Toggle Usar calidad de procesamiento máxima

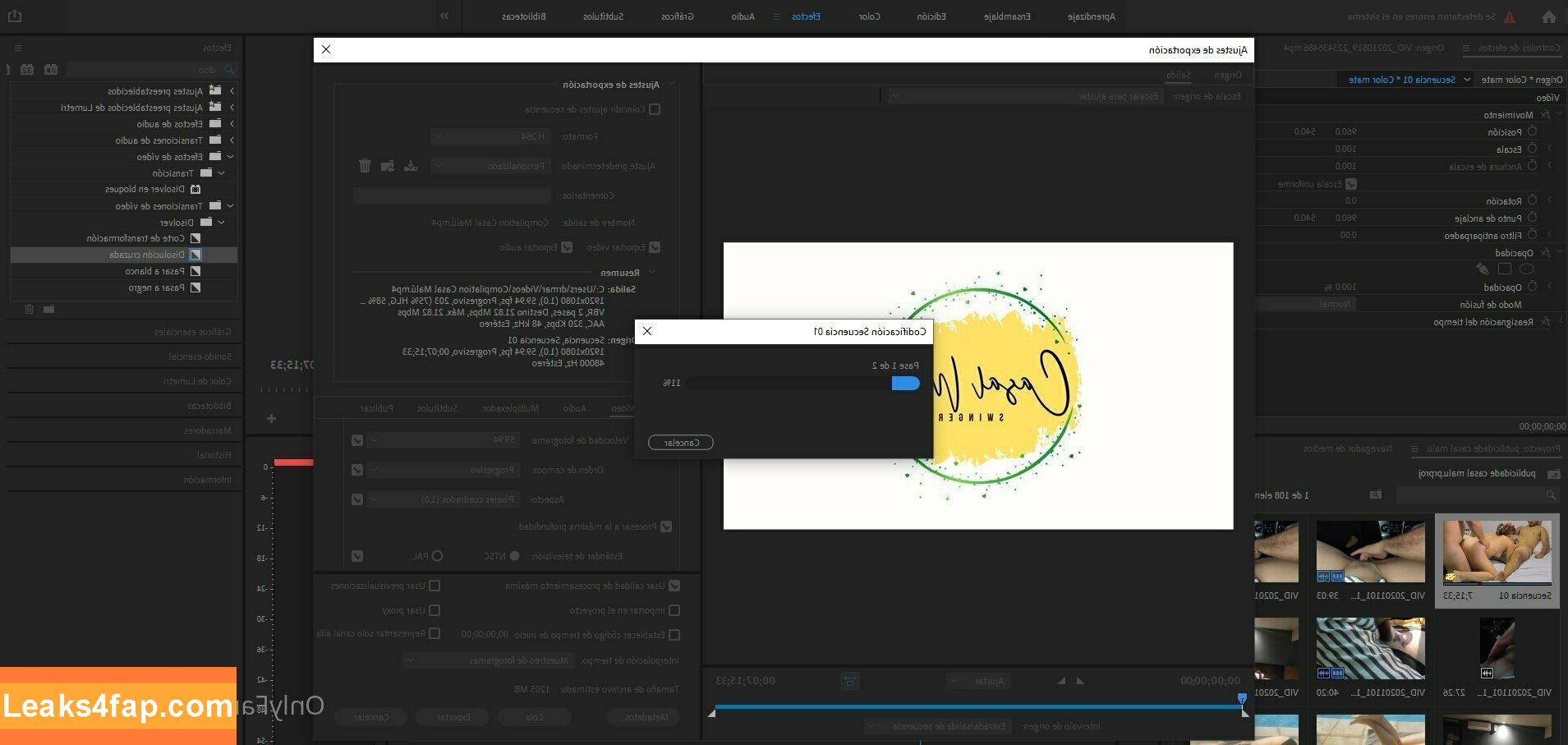(x=674, y=586)
